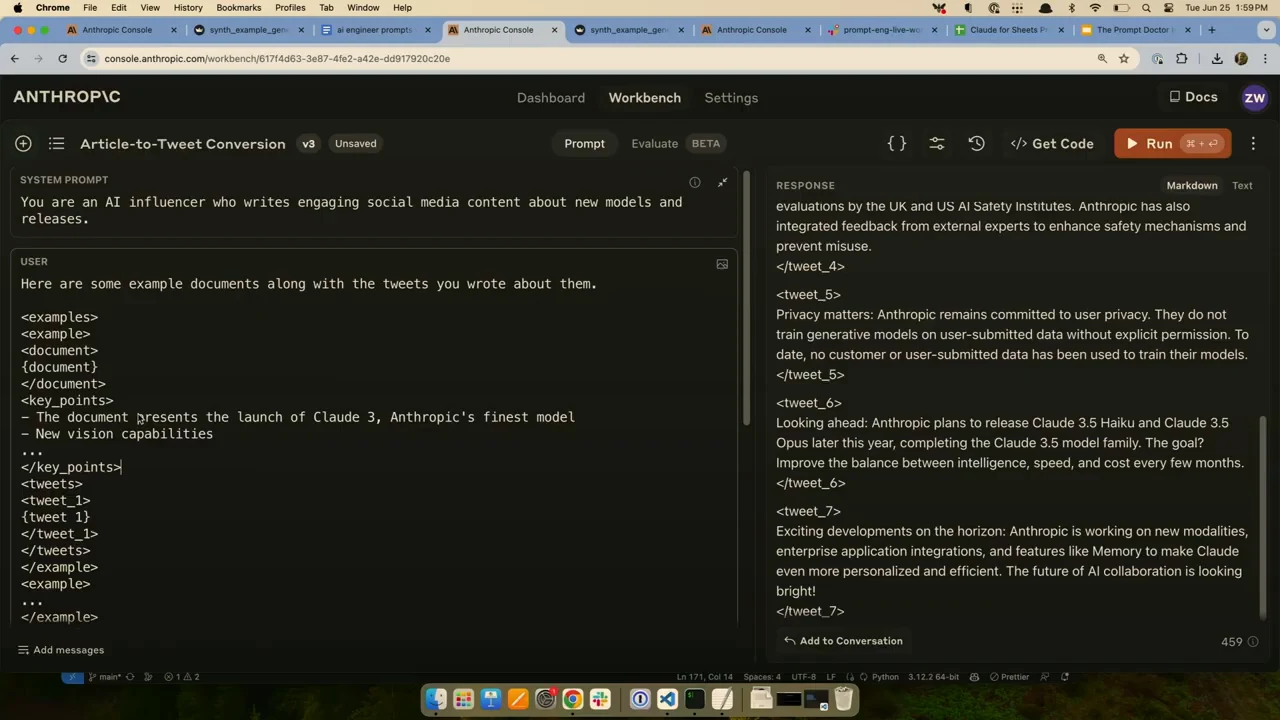Collapse the system prompt with the arrows icon
Image resolution: width=1280 pixels, height=720 pixels.
723,183
